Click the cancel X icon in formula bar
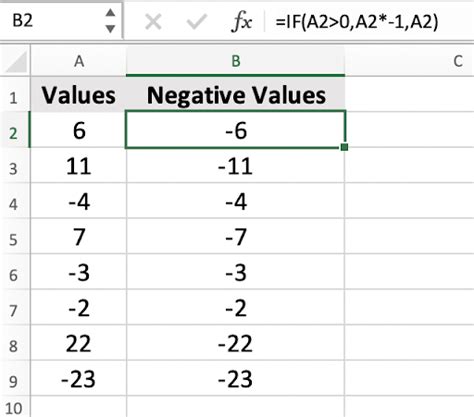This screenshot has height=417, width=474. pos(153,22)
